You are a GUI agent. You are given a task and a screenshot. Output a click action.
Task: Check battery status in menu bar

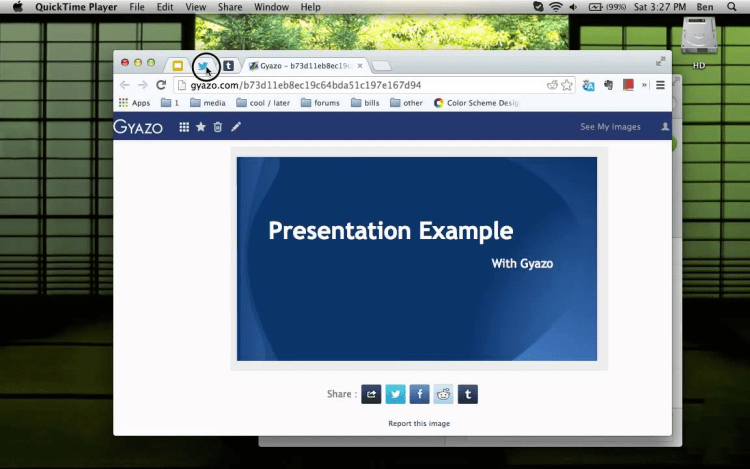[607, 7]
